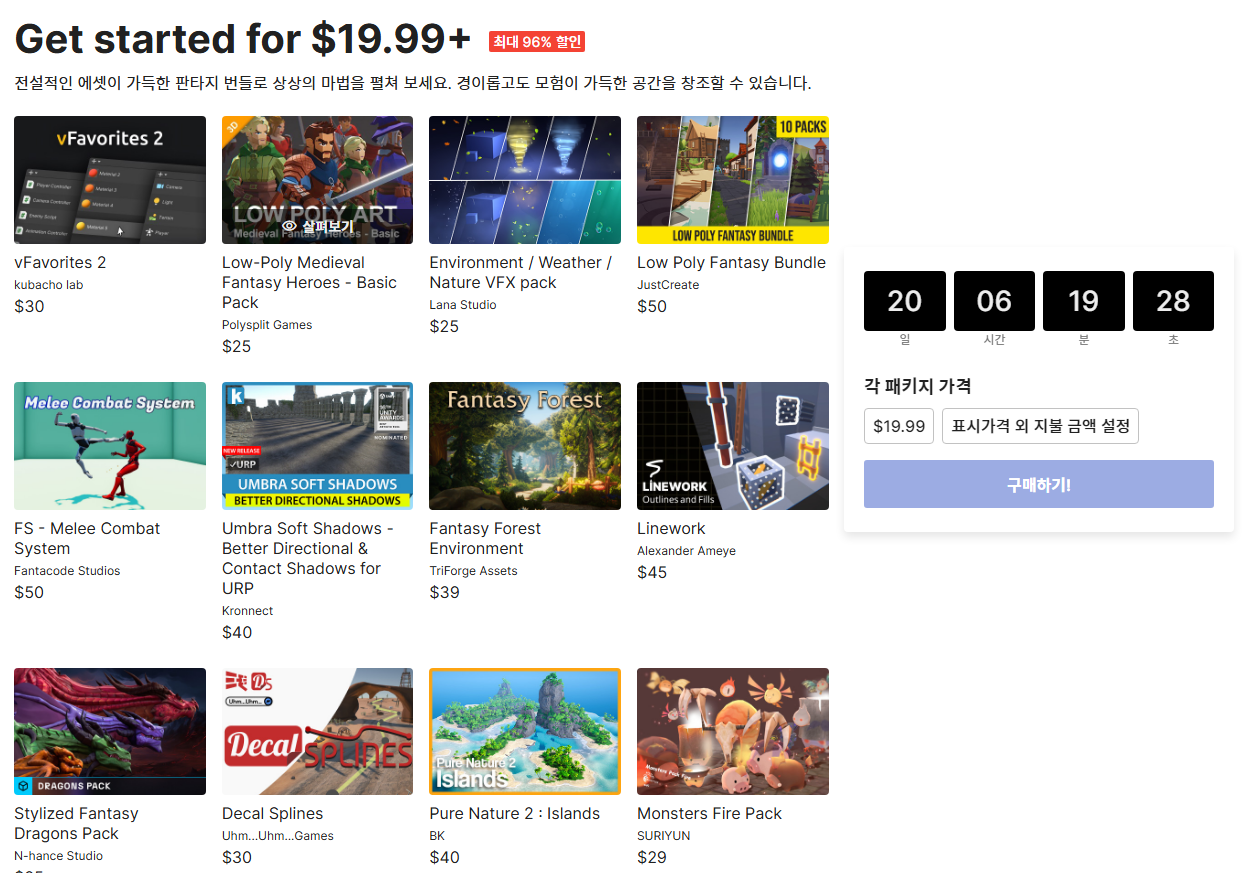Click the 최대 96% 할인 discount badge

[x=537, y=42]
